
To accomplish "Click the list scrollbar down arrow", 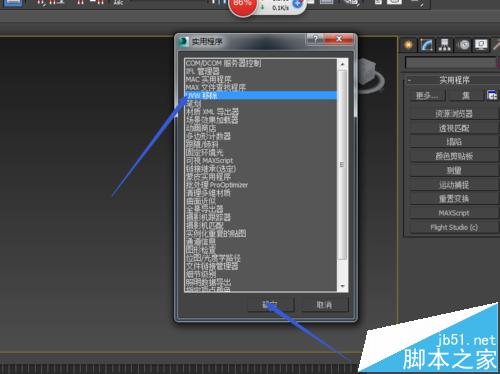I will click(x=342, y=287).
